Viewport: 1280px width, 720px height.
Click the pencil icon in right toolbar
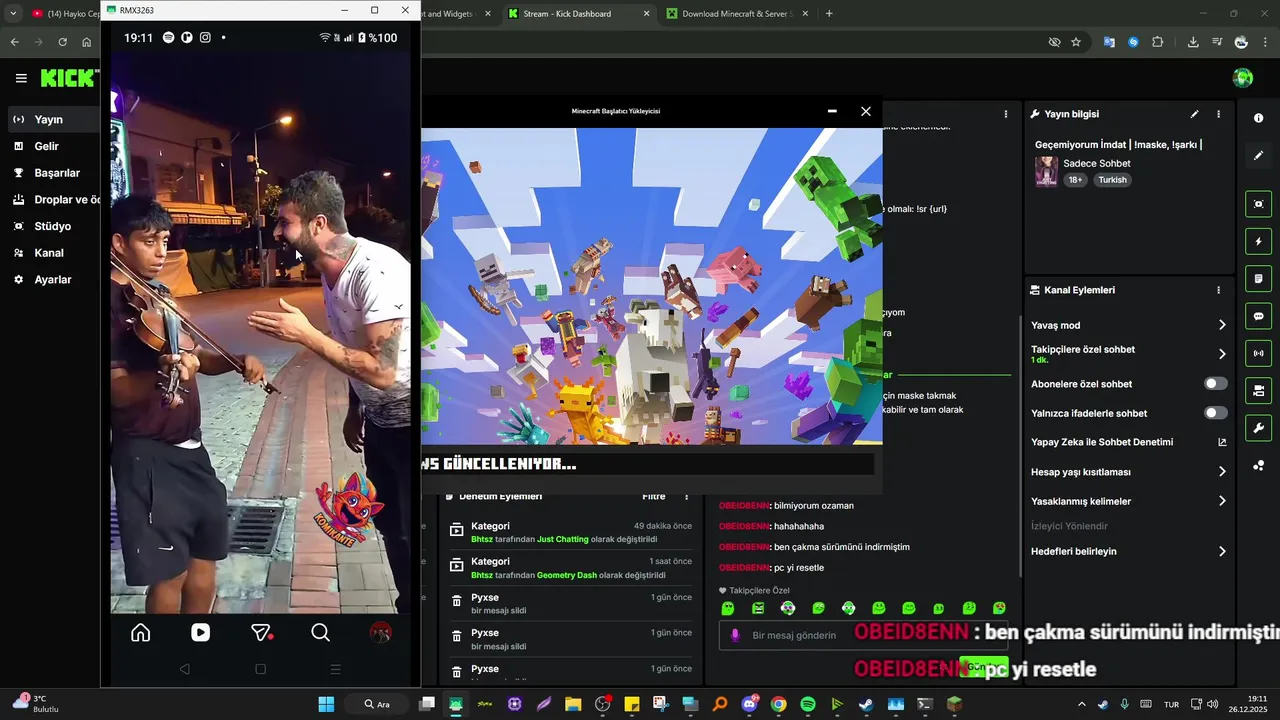tap(1258, 156)
